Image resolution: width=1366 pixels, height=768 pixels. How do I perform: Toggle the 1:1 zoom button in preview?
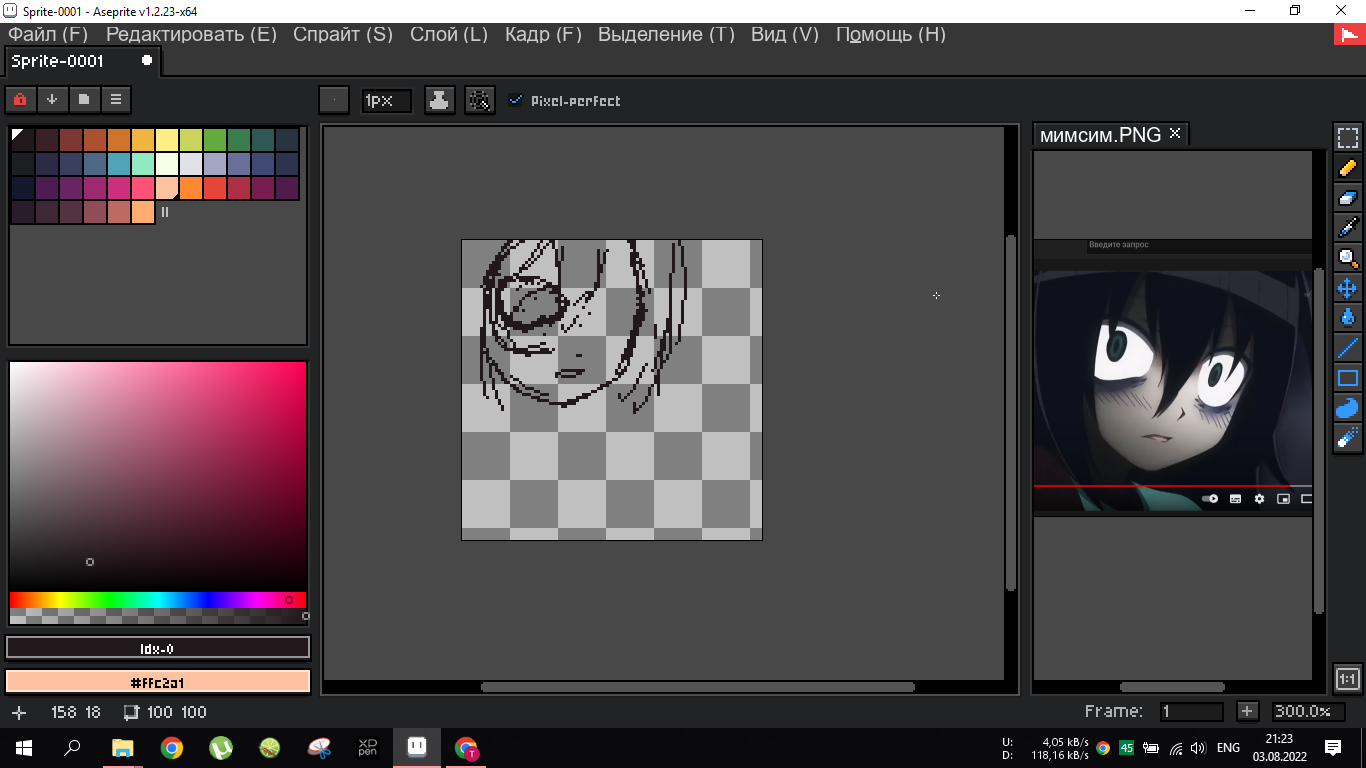click(1347, 679)
